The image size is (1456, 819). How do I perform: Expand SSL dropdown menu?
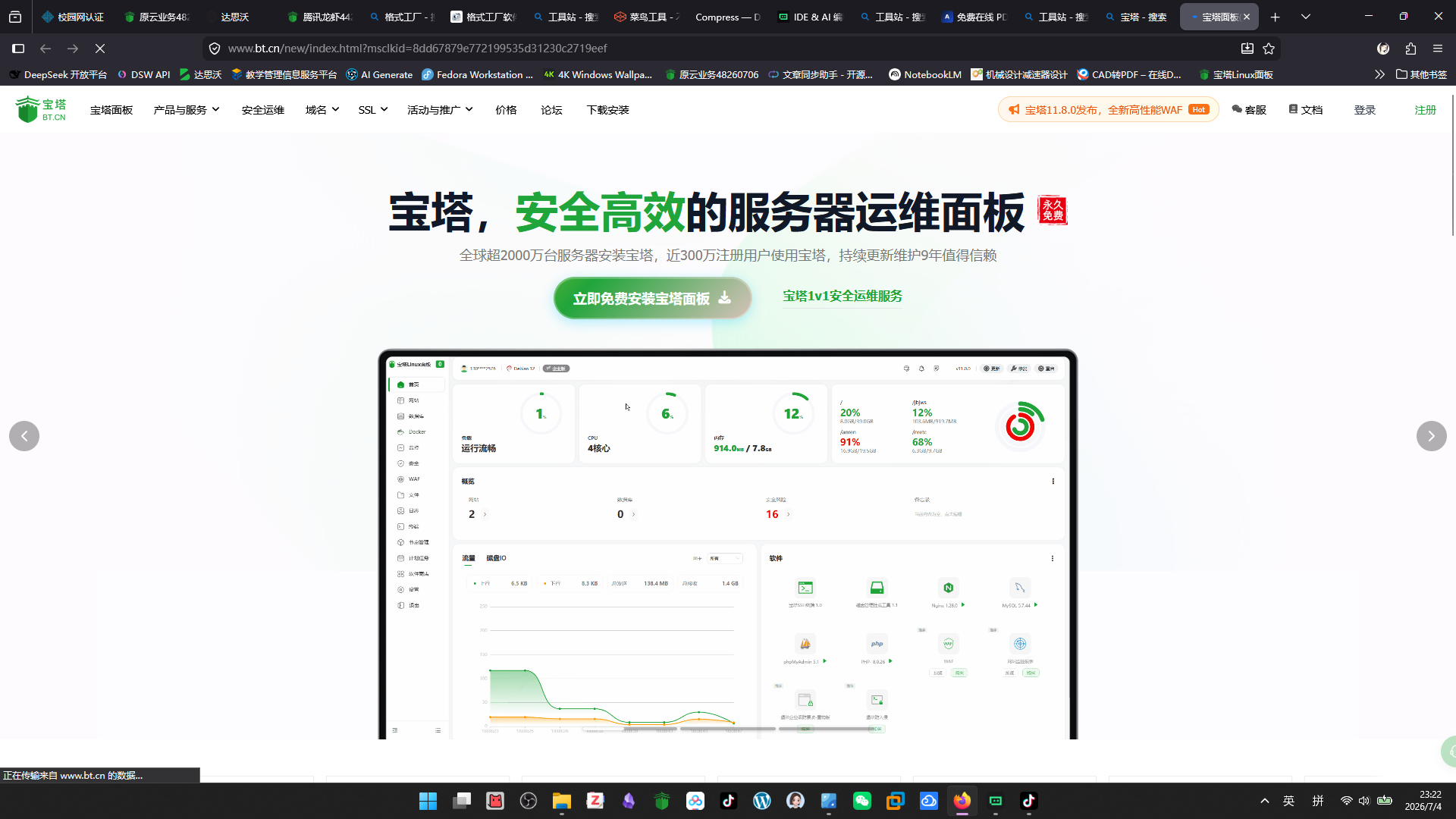(x=373, y=110)
